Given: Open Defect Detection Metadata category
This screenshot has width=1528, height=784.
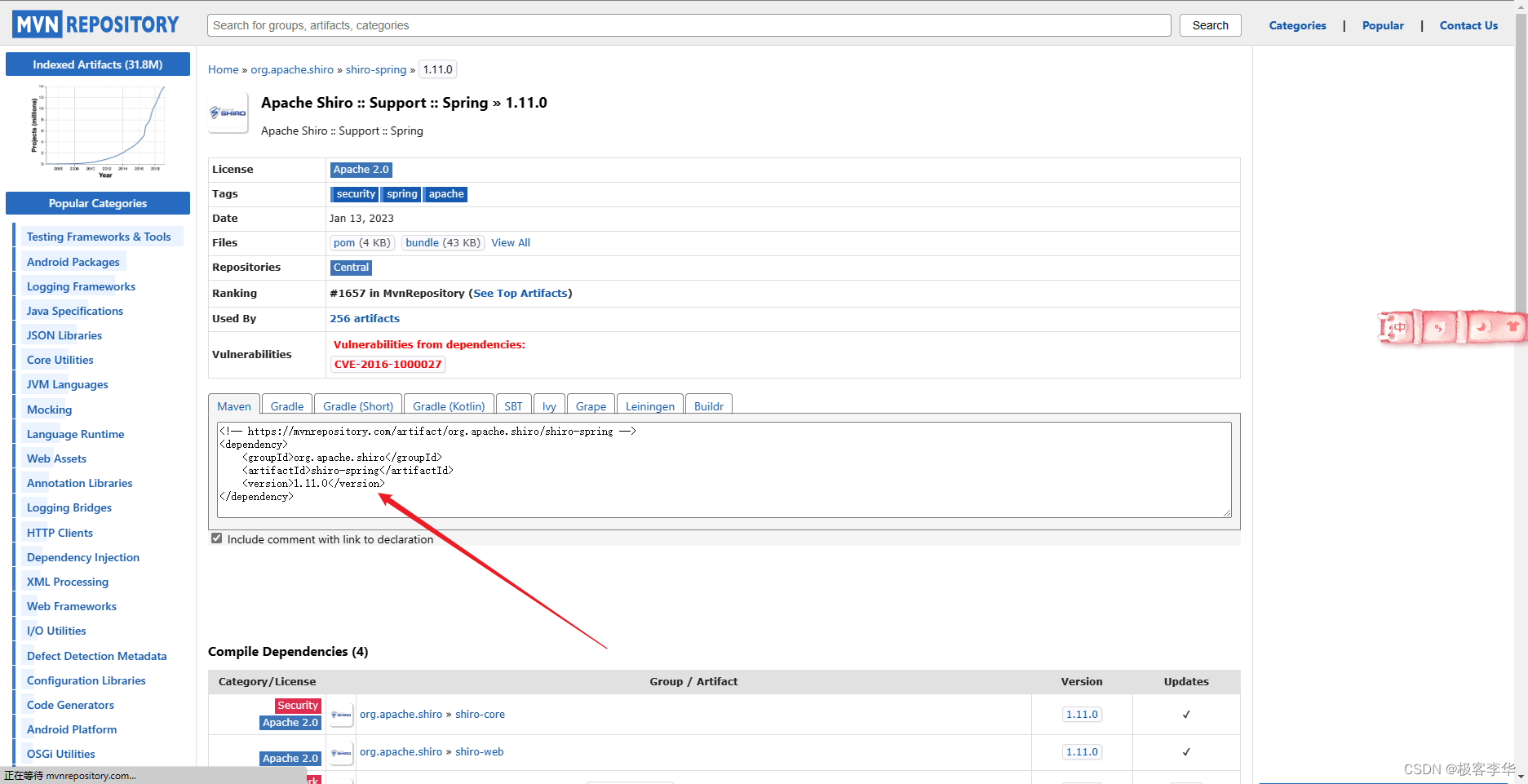Looking at the screenshot, I should tap(97, 656).
